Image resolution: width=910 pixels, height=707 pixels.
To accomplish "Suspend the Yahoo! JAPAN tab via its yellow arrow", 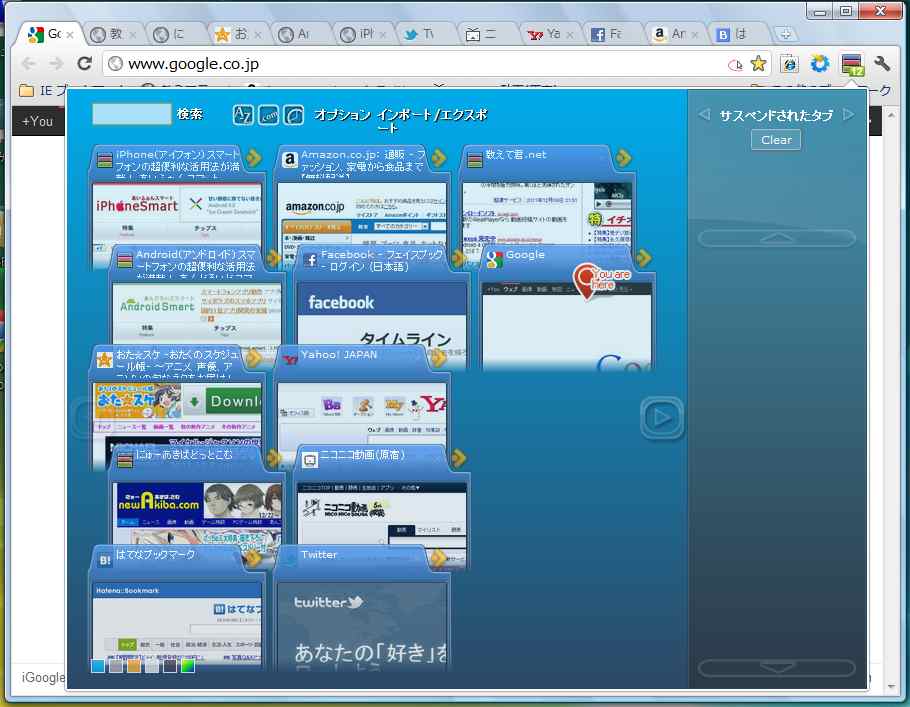I will click(x=439, y=358).
